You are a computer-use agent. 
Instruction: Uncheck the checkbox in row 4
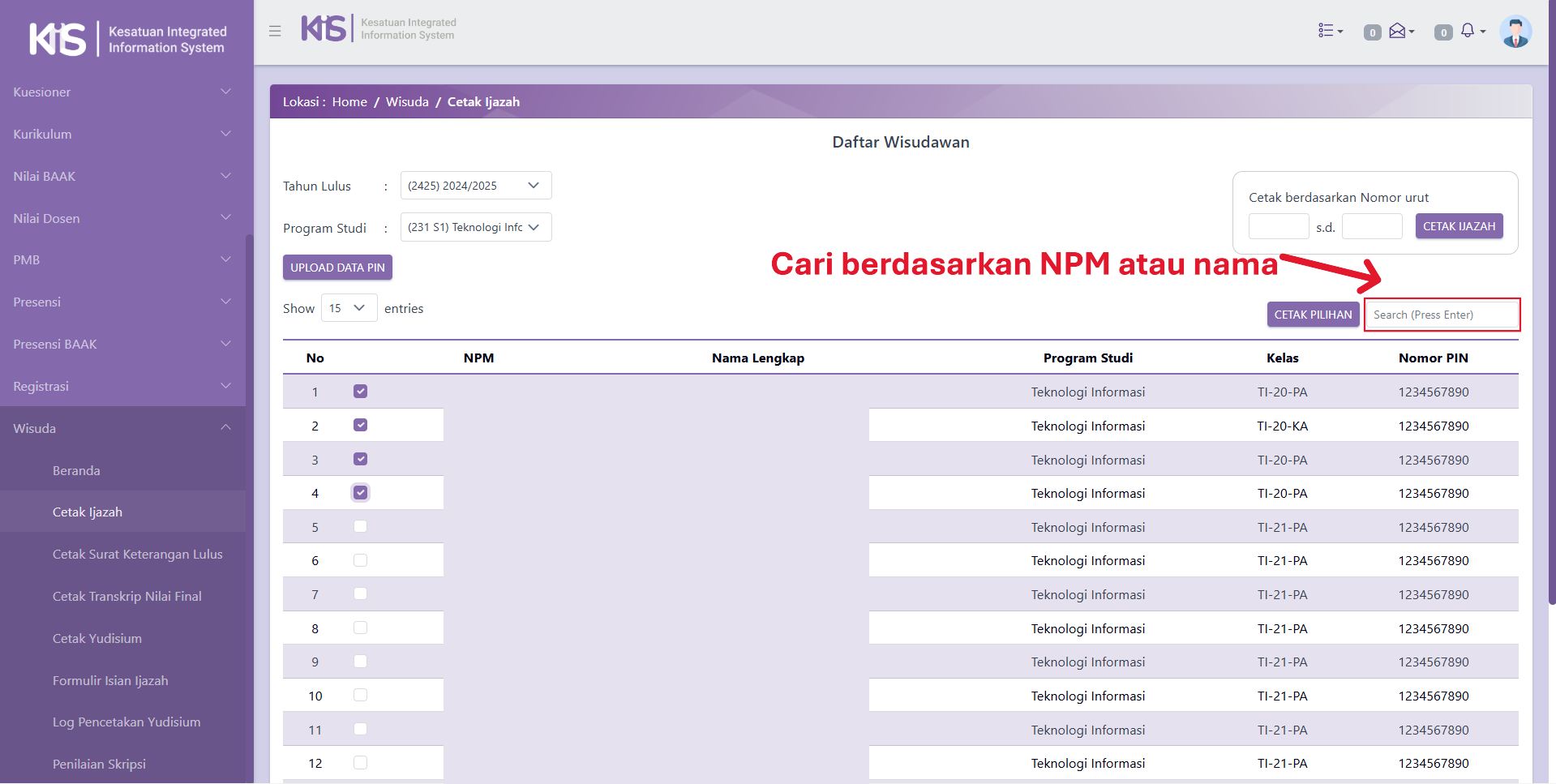[361, 493]
